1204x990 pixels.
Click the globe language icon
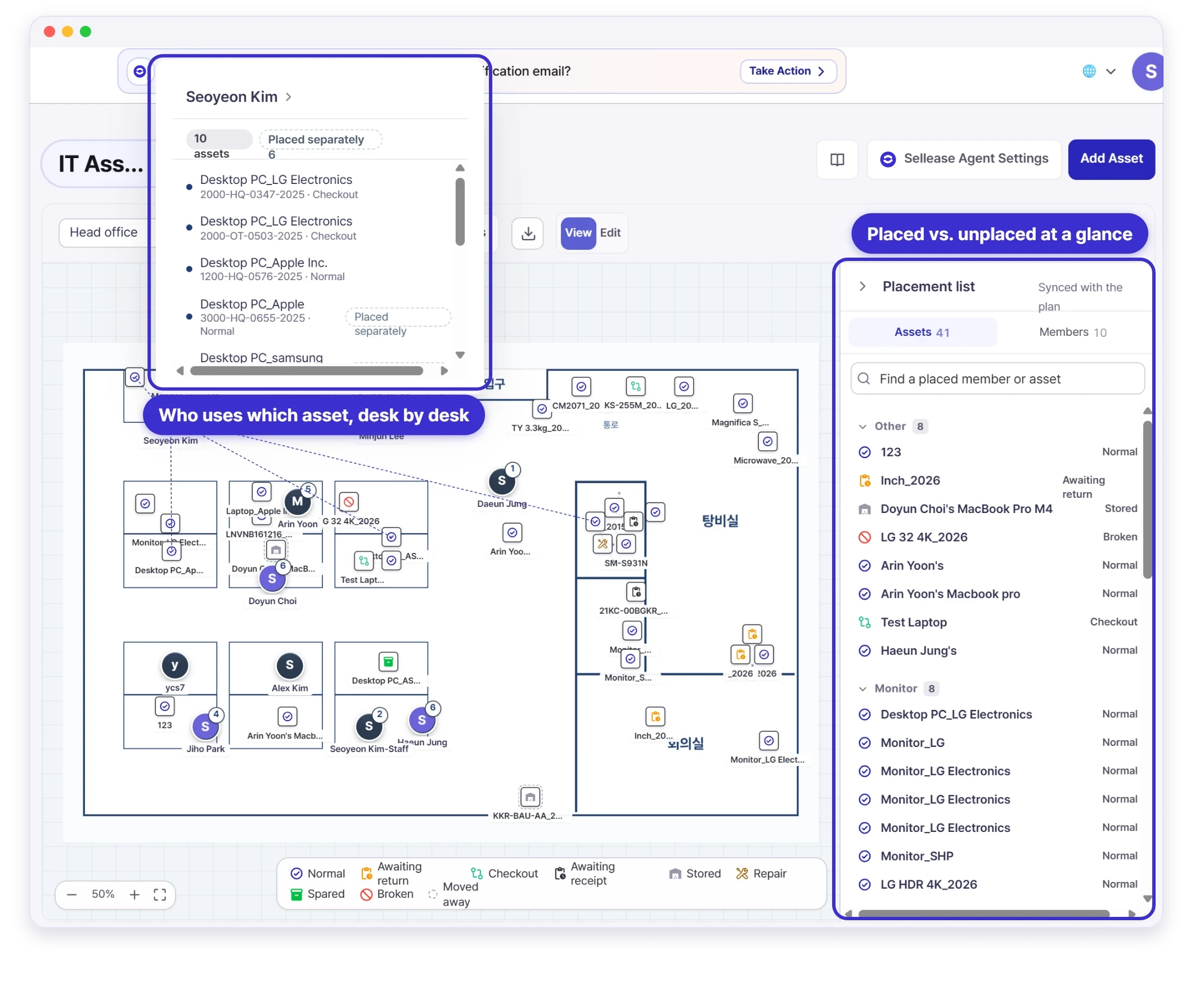click(x=1088, y=71)
